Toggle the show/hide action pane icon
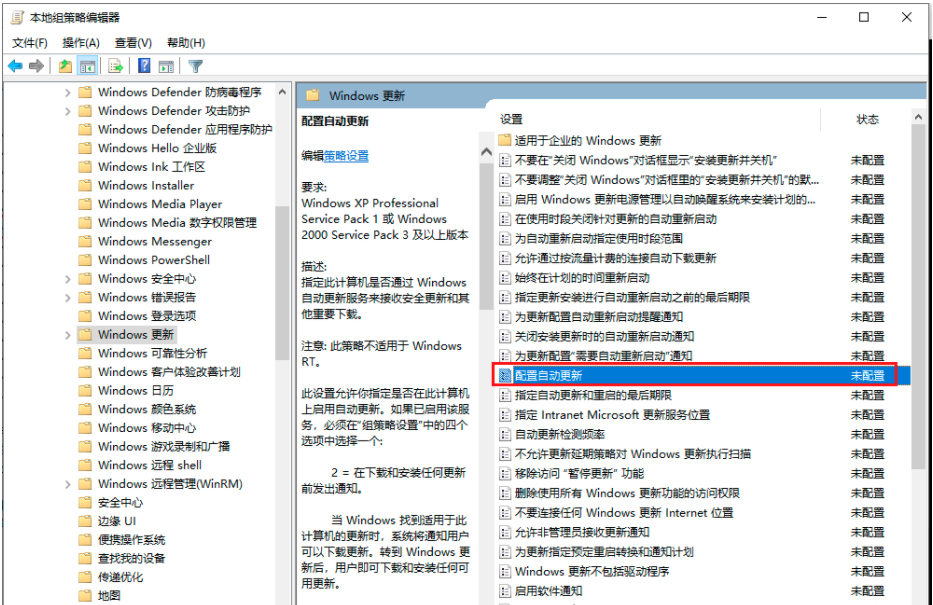Screen dimensions: 933x605 tap(165, 66)
